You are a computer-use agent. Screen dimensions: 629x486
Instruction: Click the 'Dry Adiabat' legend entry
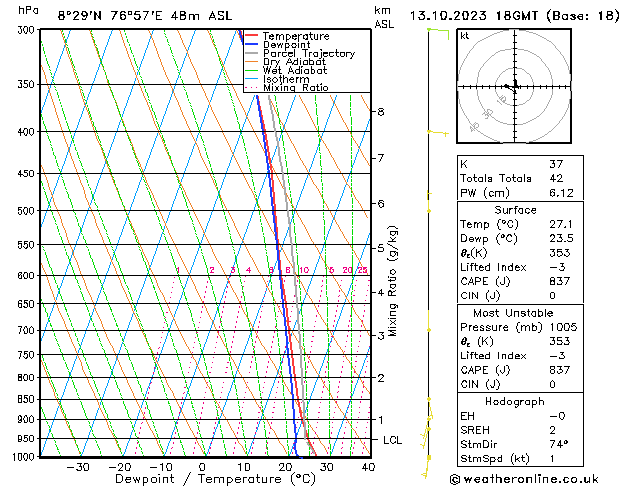[294, 62]
